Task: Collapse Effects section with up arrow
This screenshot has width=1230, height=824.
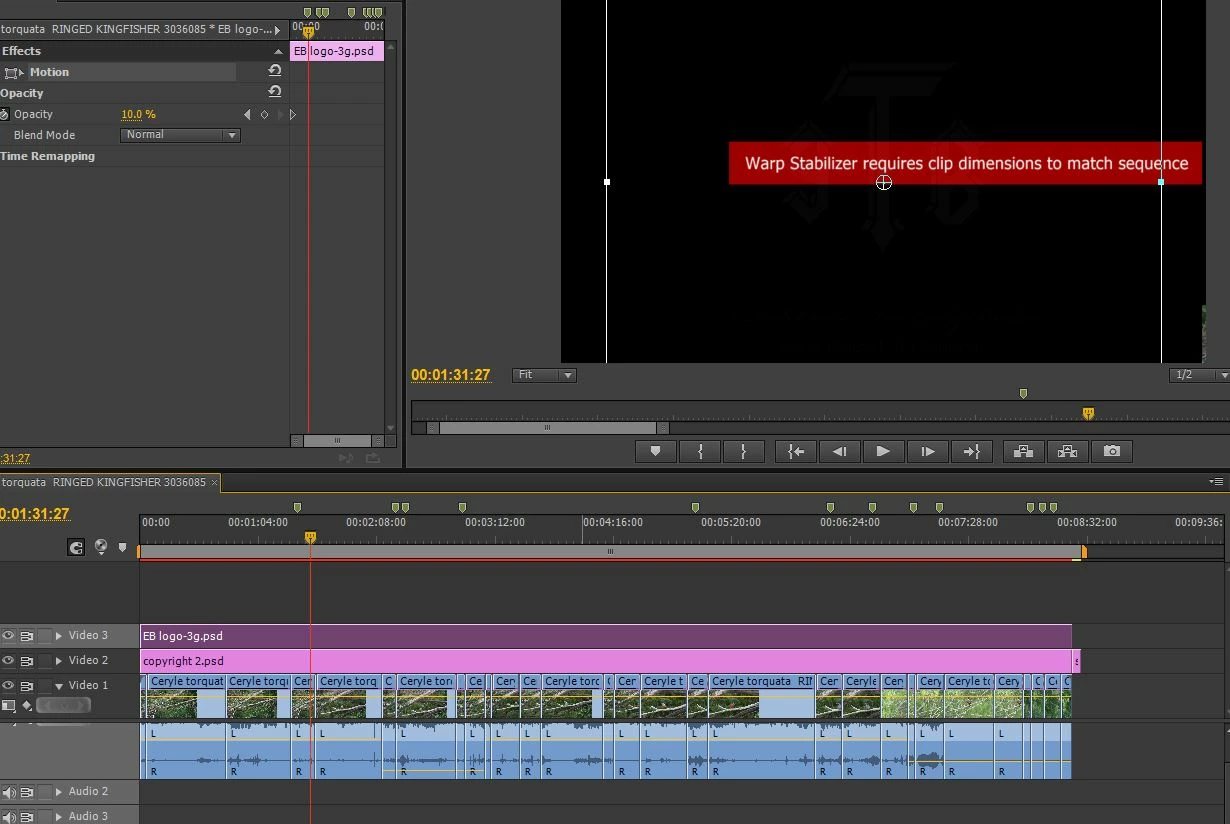Action: [x=278, y=51]
